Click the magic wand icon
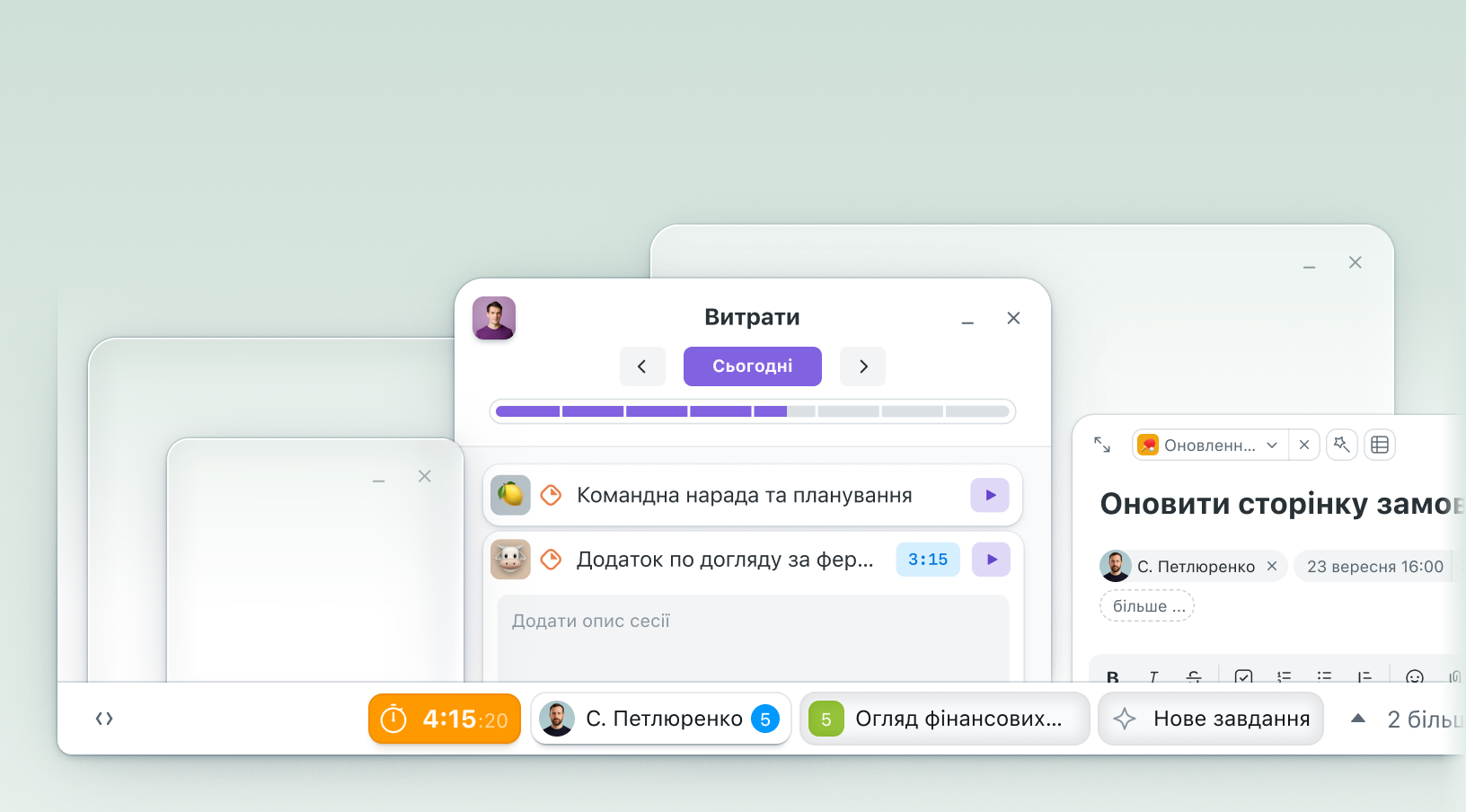Screen dimensions: 1466x812 [x=1341, y=445]
